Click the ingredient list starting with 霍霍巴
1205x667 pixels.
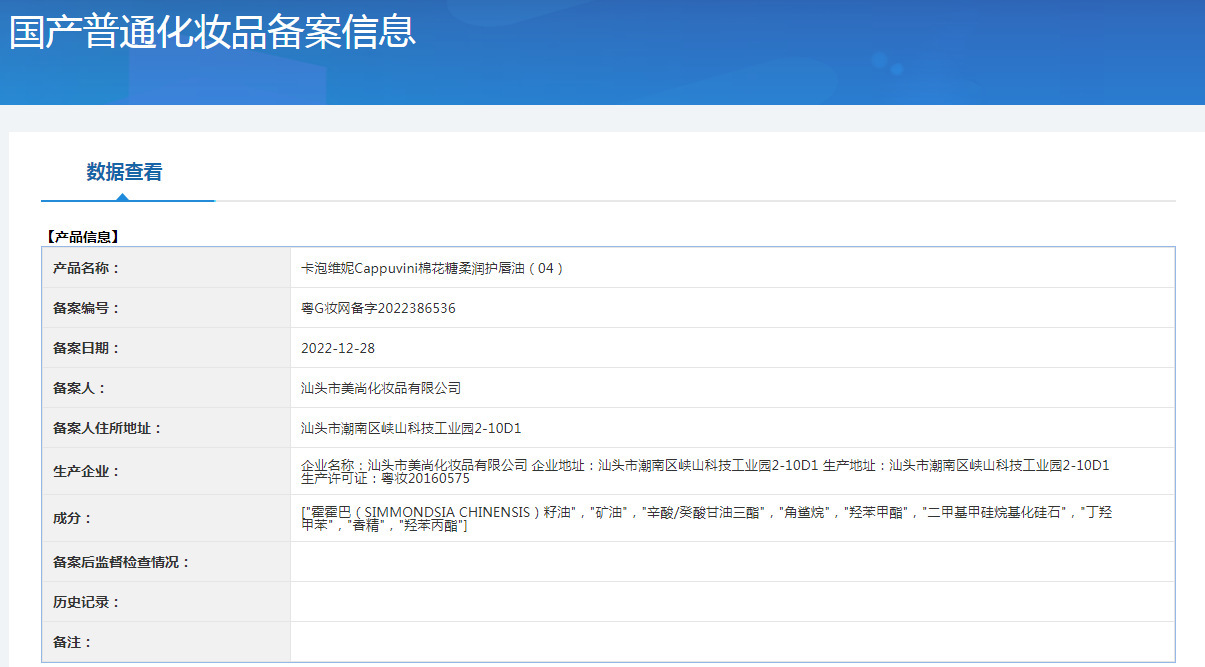(706, 519)
